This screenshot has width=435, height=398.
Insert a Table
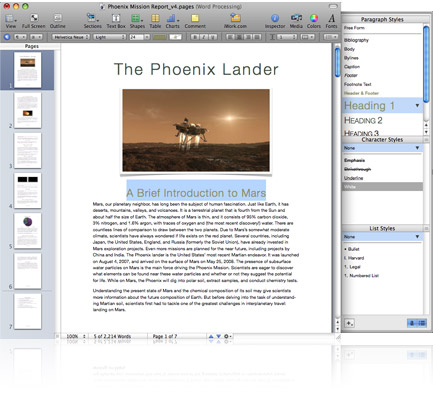click(155, 21)
